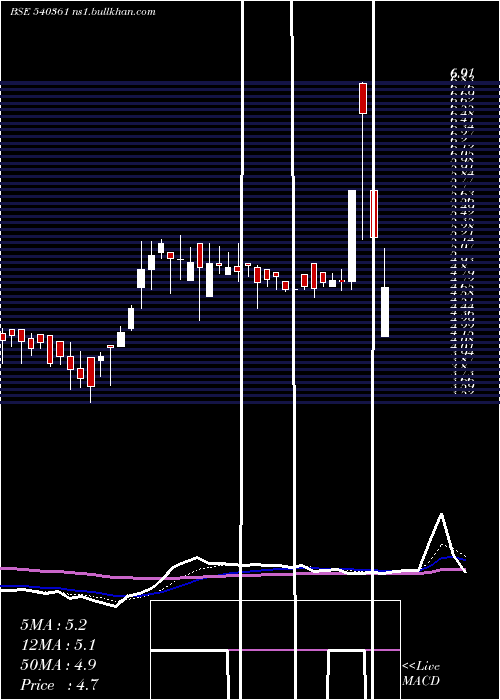Select the 12MA : 5.1 readout
This screenshot has height=700, width=500.
point(58,645)
